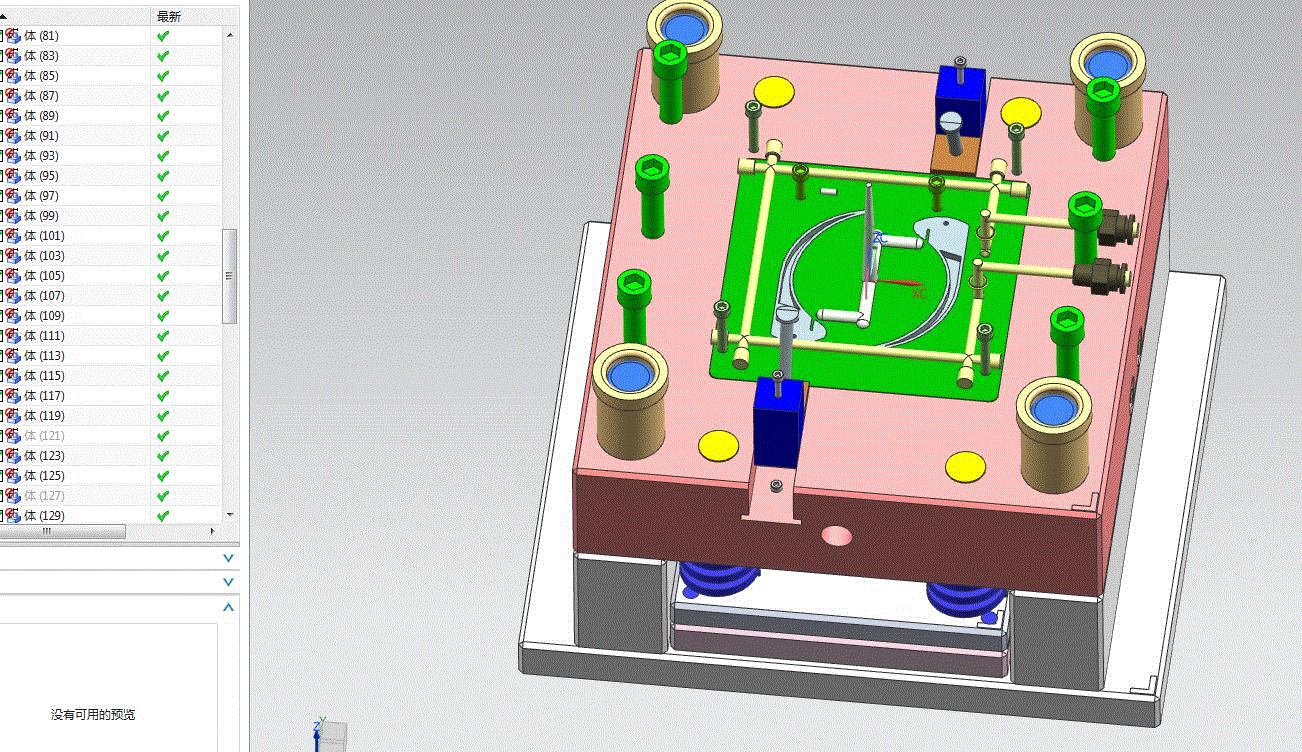1302x752 pixels.
Task: Select the greyed row text 体 (121)
Action: click(x=44, y=436)
